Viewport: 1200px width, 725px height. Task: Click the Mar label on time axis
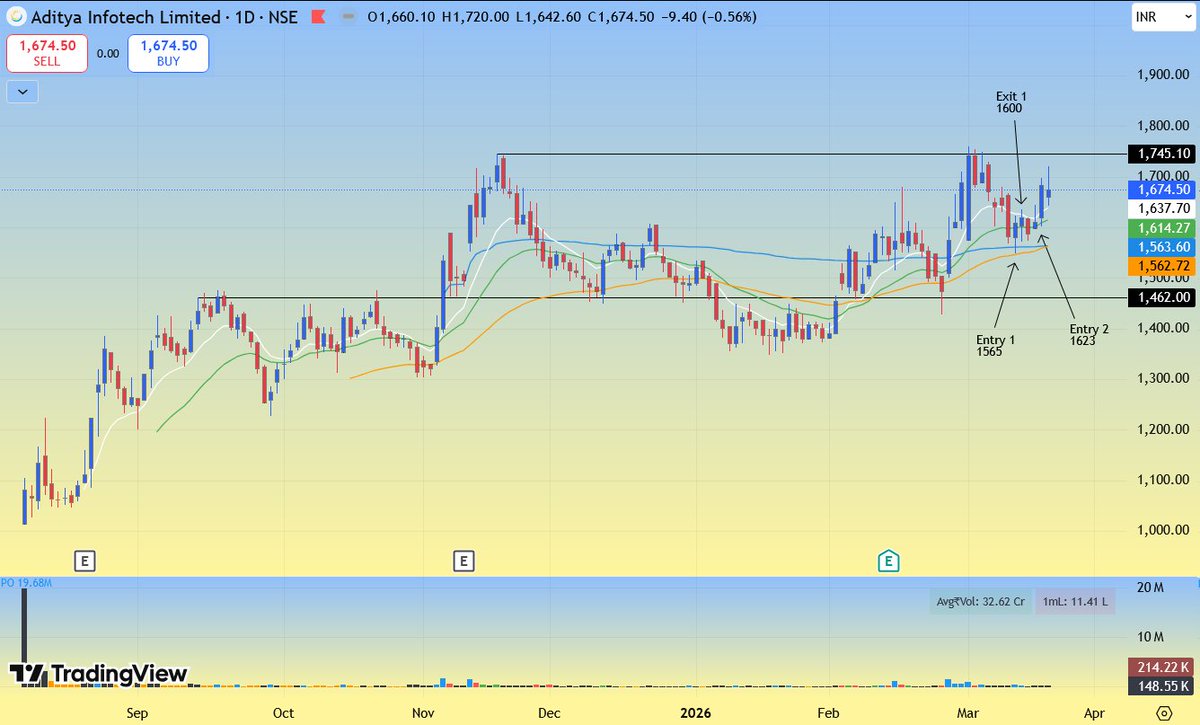click(x=967, y=714)
